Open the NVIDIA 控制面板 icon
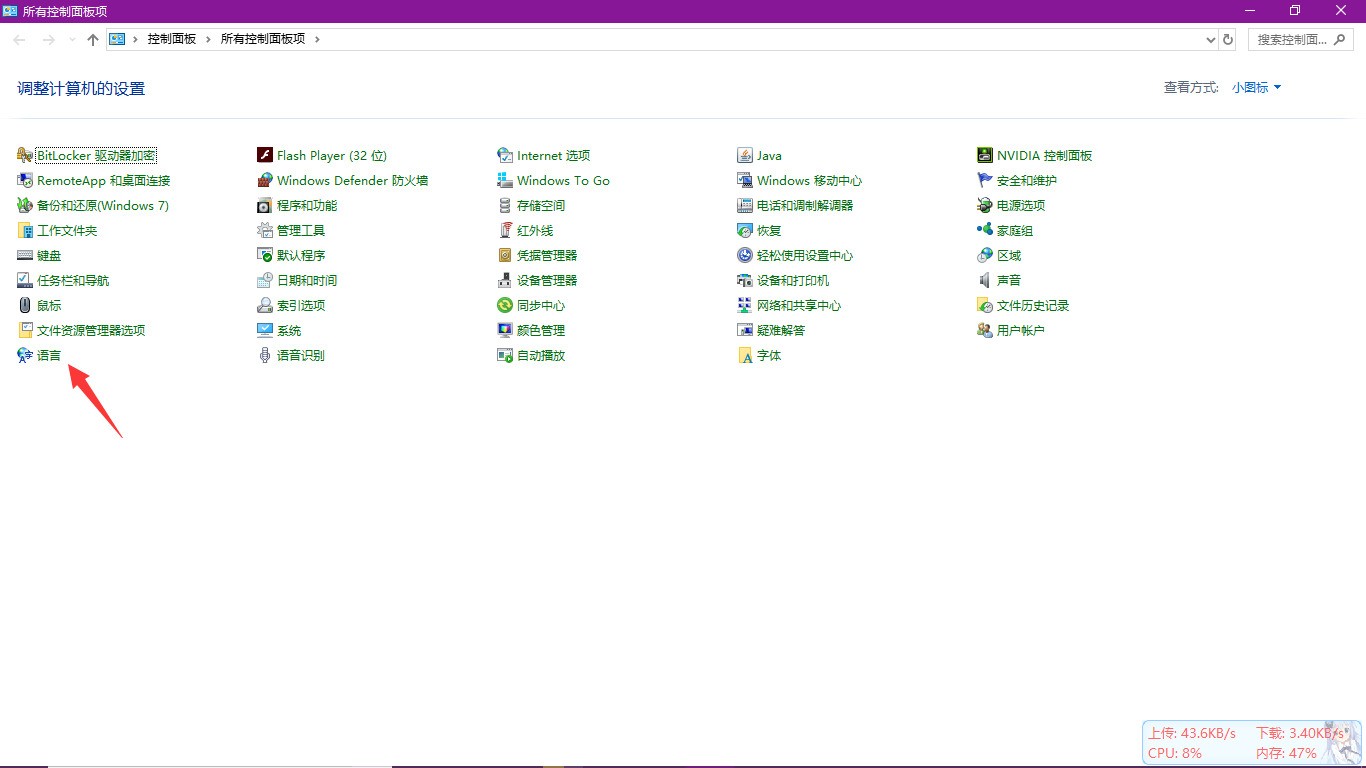 (985, 155)
